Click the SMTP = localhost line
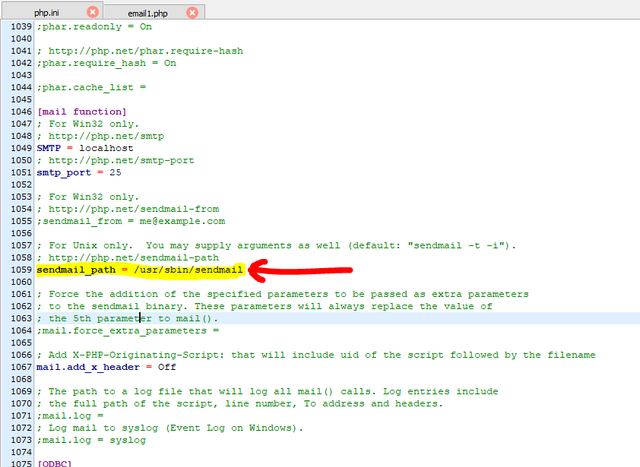Image resolution: width=640 pixels, height=467 pixels. point(85,148)
